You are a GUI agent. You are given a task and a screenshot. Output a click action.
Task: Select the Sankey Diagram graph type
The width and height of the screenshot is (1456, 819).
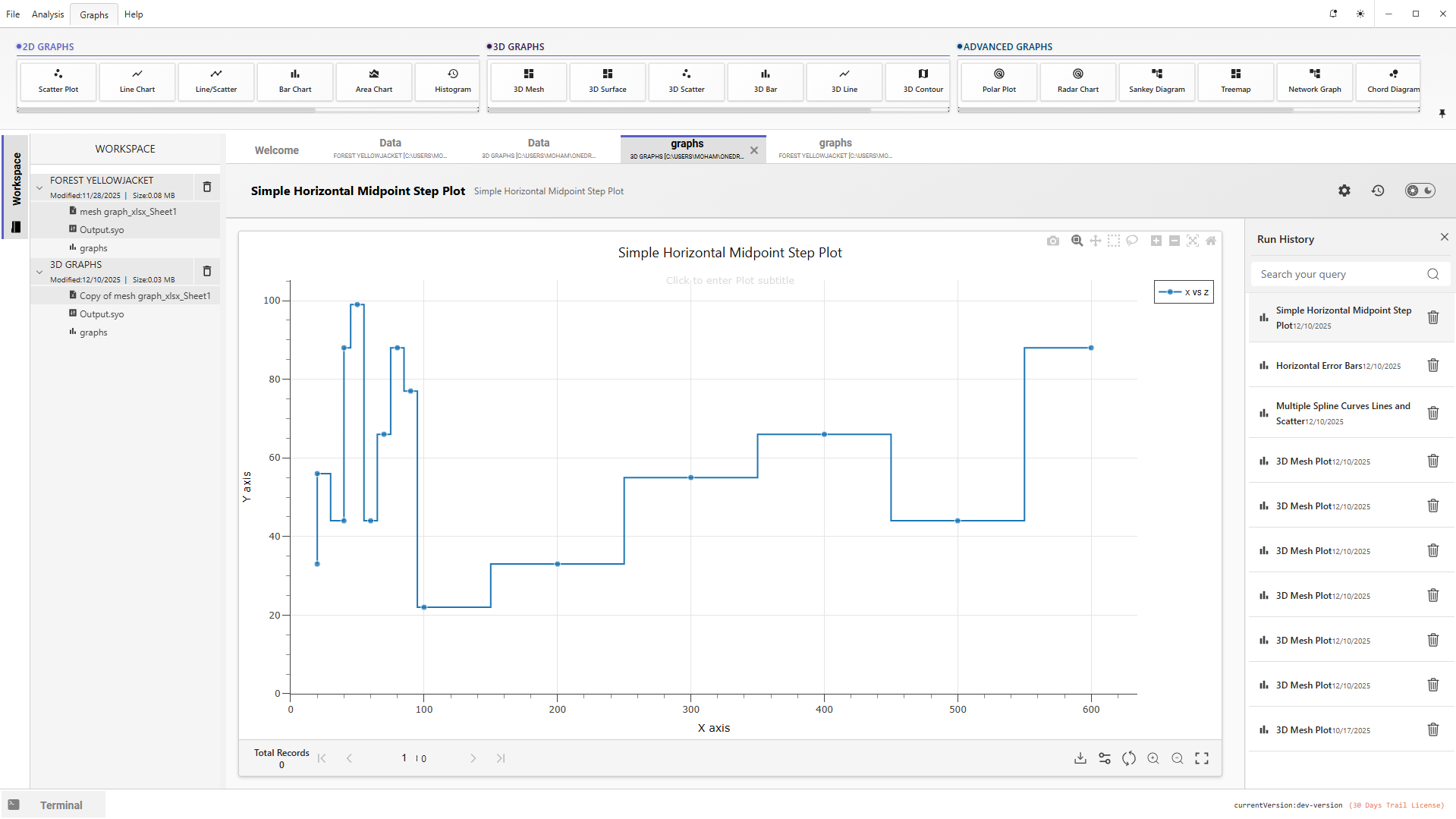tap(1156, 81)
